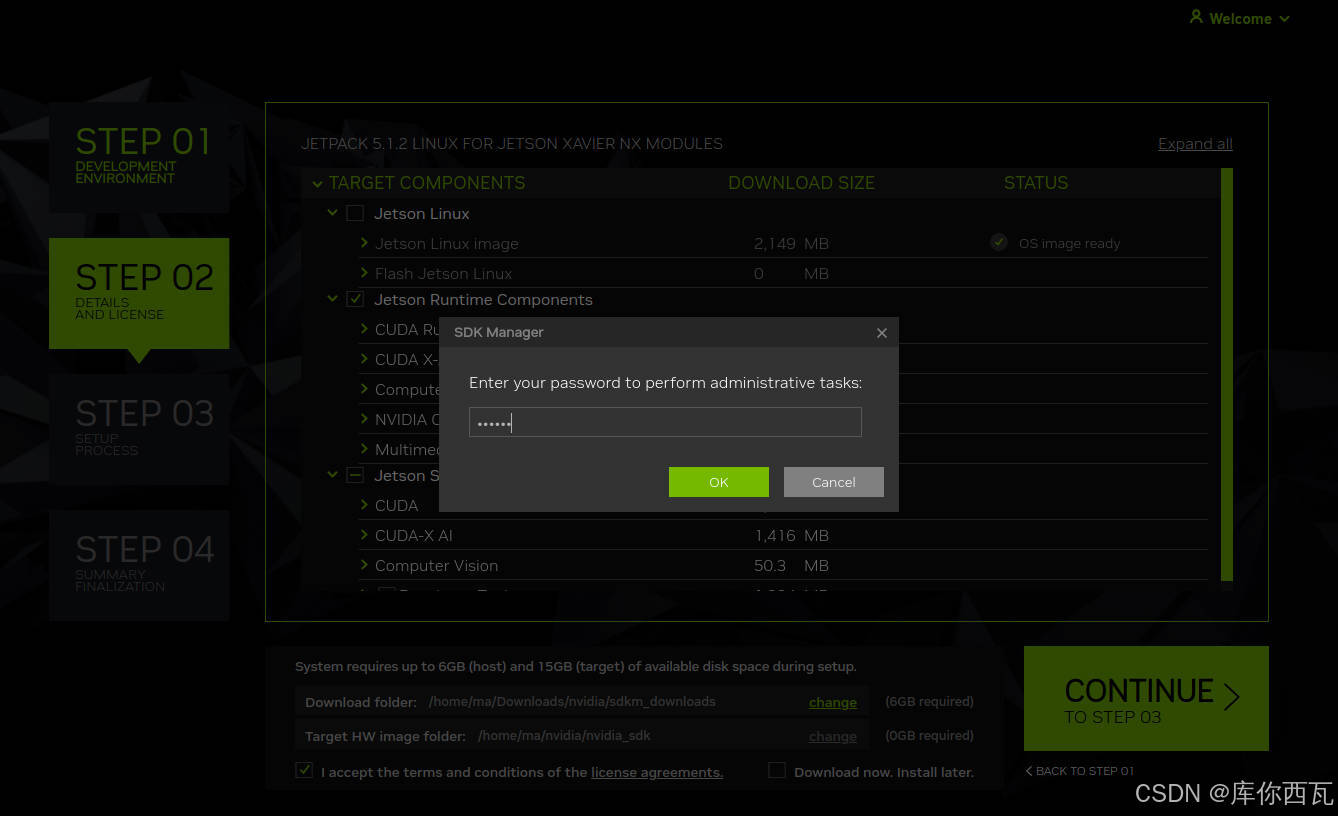The height and width of the screenshot is (816, 1338).
Task: Expand the Jetson Linux image row
Action: (364, 243)
